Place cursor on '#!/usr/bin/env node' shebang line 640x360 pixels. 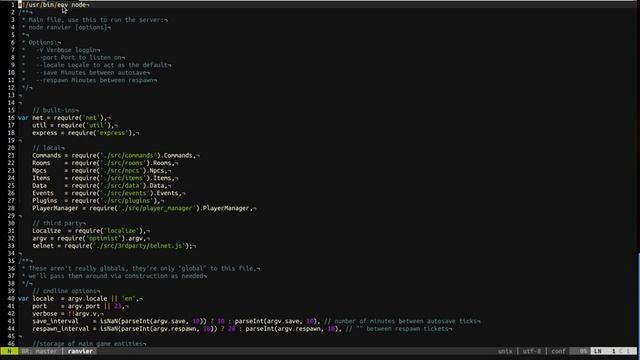point(54,5)
